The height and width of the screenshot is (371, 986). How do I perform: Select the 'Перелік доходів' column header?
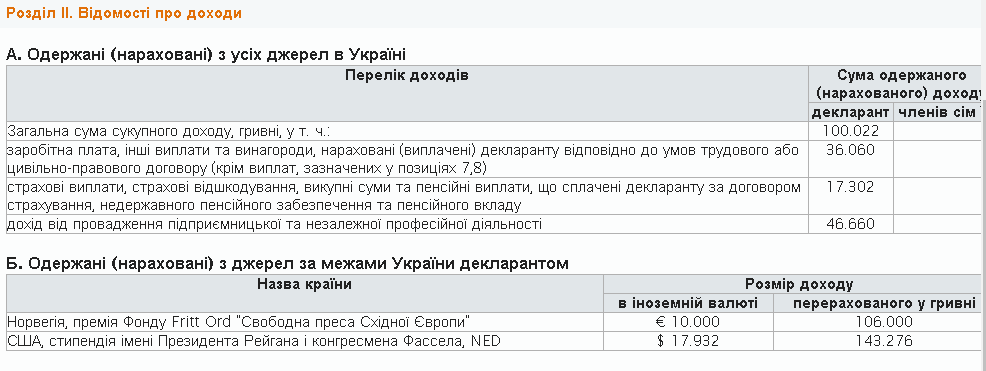[407, 76]
